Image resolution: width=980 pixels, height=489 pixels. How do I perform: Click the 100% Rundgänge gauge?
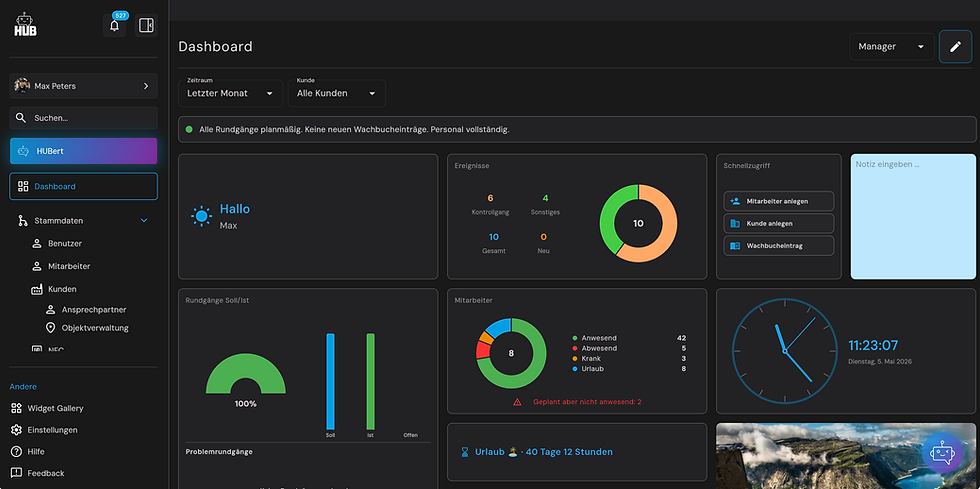(246, 374)
